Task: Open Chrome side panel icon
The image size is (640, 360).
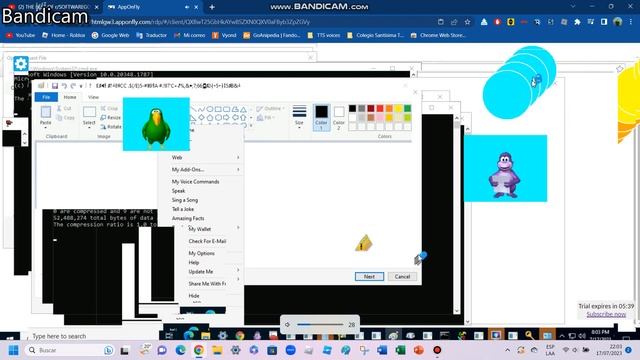Action: [x=604, y=22]
